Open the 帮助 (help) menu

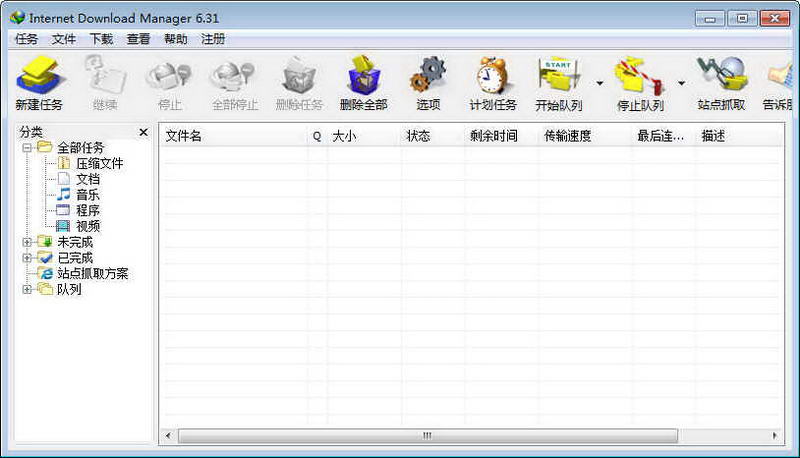(176, 39)
